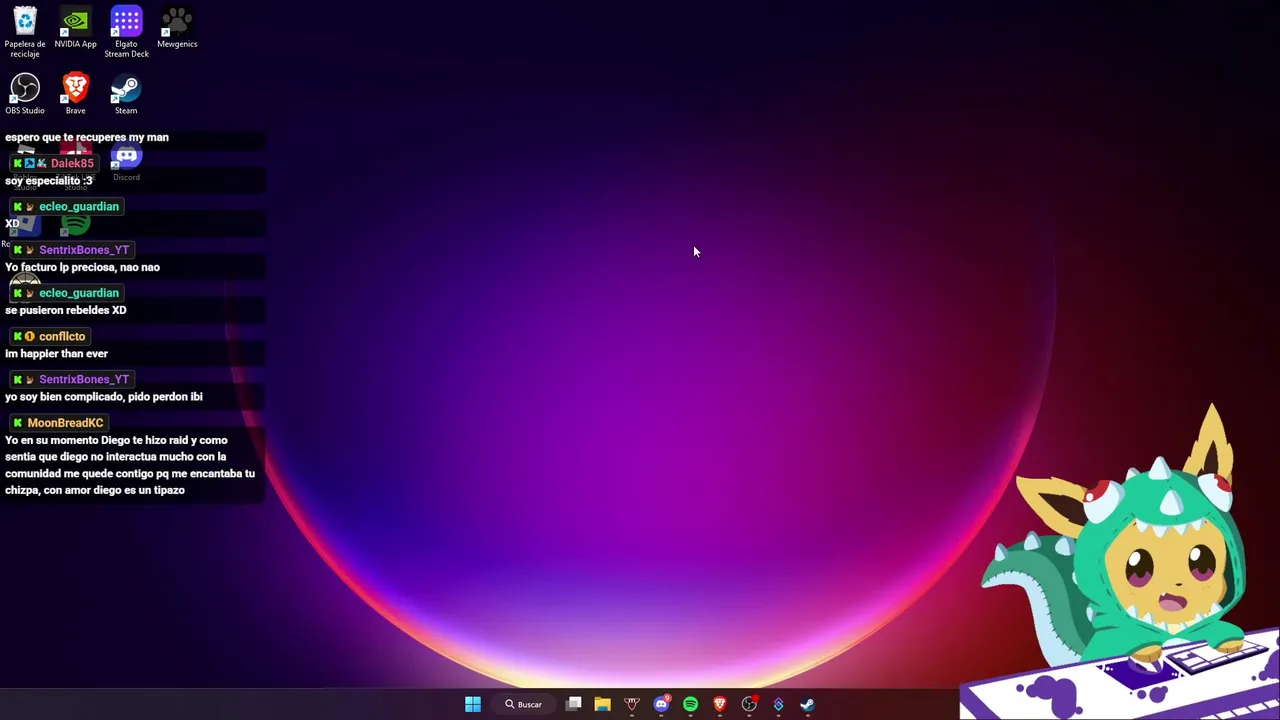Viewport: 1280px width, 720px height.
Task: Open the Elgato Stream Deck shortcut
Action: (x=126, y=31)
